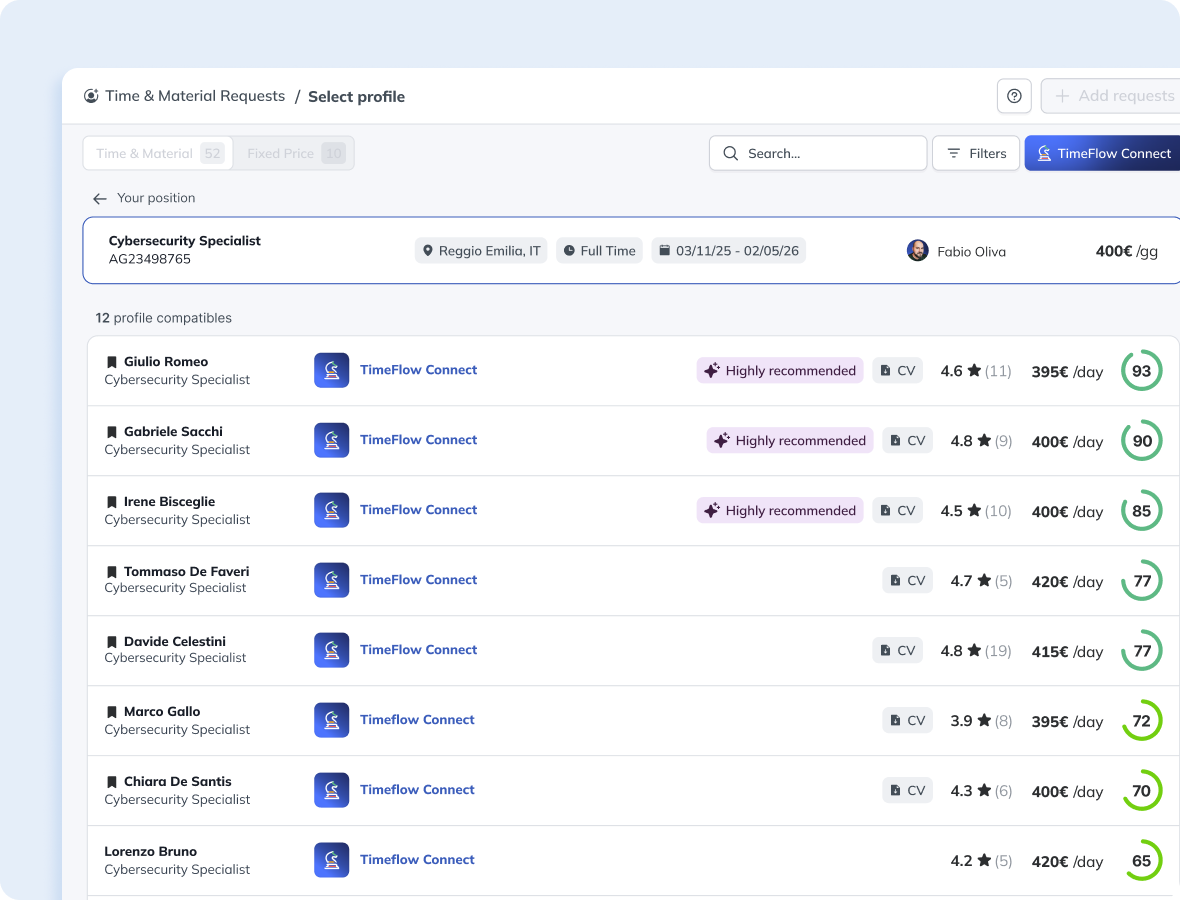This screenshot has width=1180, height=900.
Task: Click the TimeFlow Connect button
Action: pyautogui.click(x=1102, y=153)
